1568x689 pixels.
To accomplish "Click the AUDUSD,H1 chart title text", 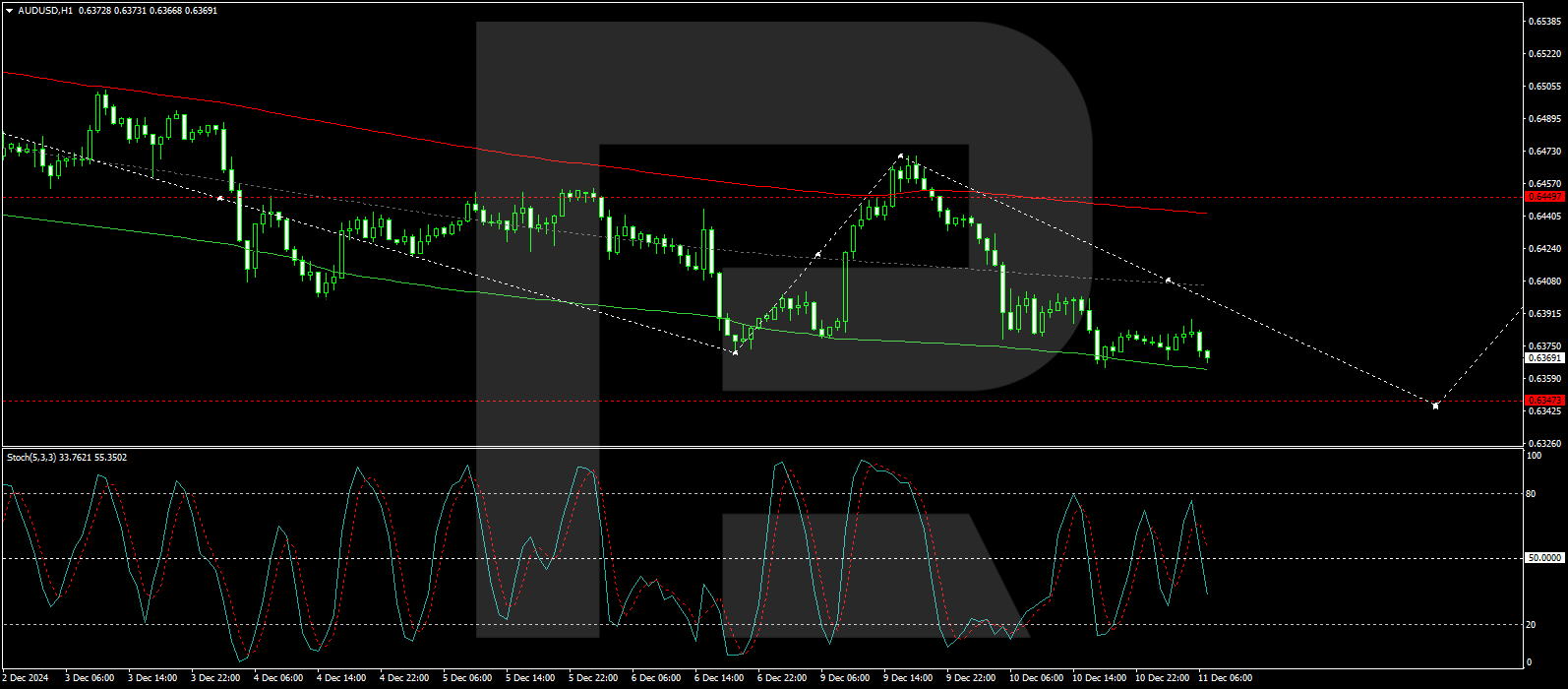I will tap(44, 11).
